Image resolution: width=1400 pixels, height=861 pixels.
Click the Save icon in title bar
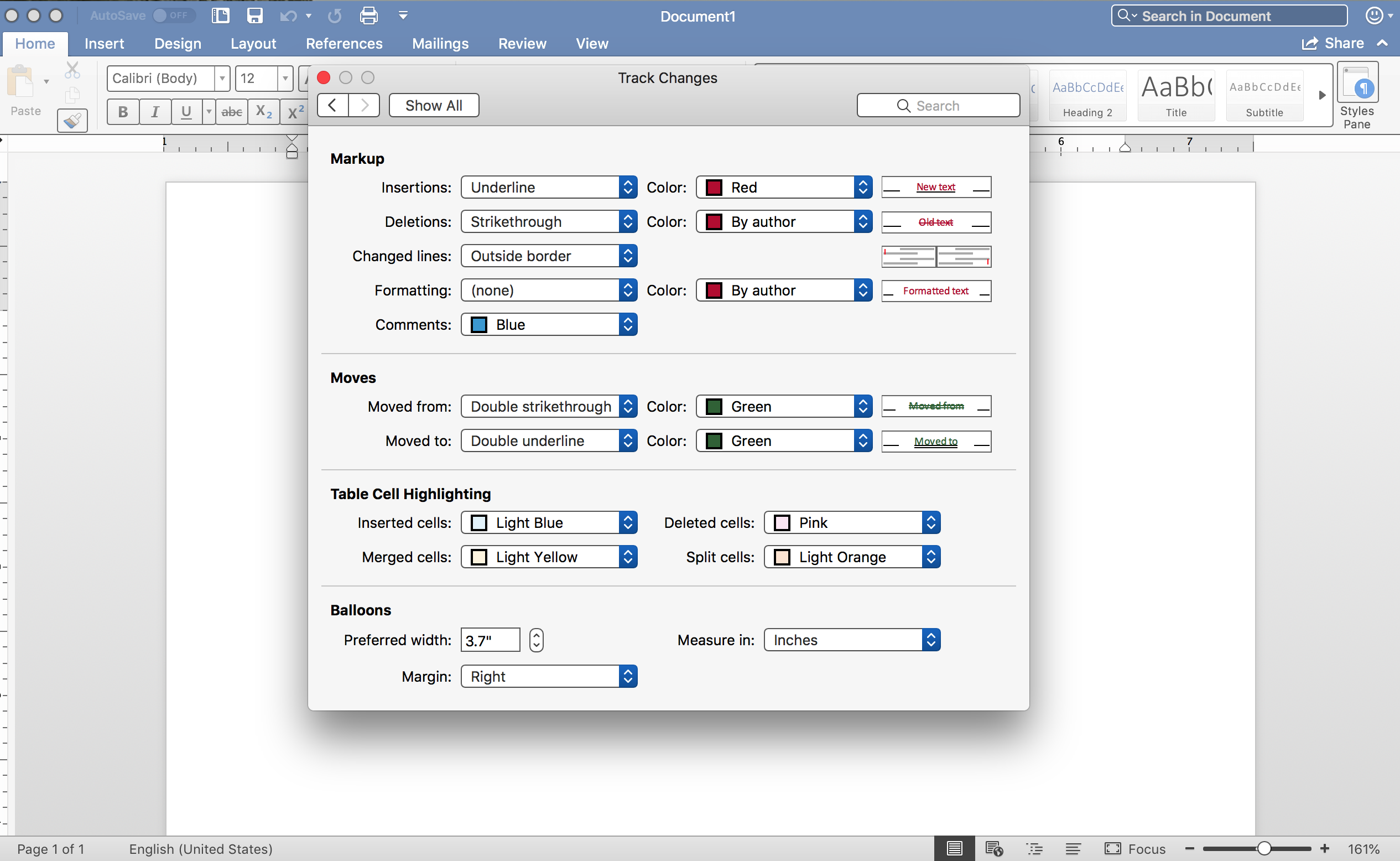point(254,15)
